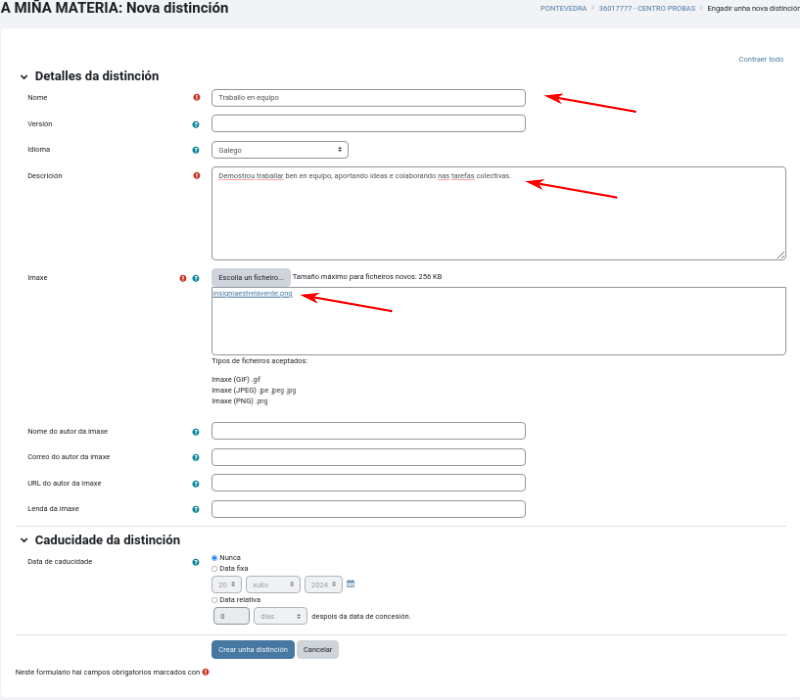Open the Idioma dropdown showing Galego

pyautogui.click(x=279, y=150)
